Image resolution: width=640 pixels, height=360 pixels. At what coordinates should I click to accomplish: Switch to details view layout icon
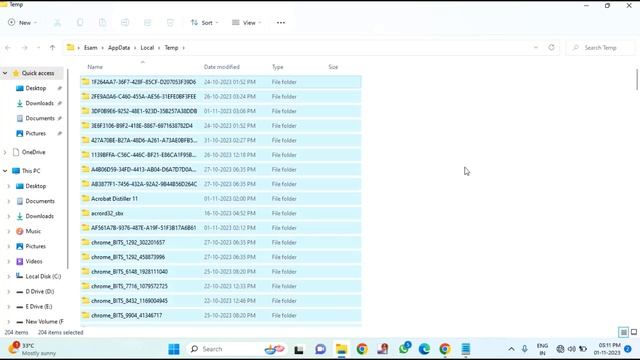click(623, 333)
